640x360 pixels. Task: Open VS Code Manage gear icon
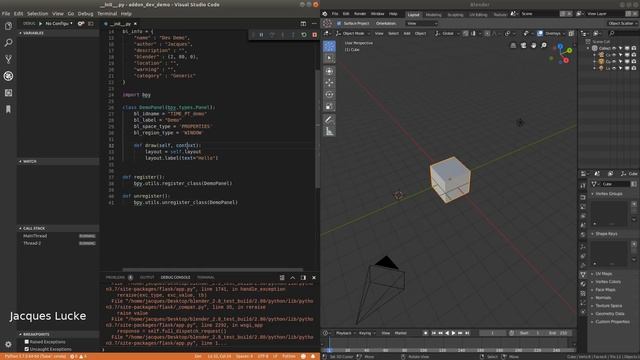tap(8, 344)
